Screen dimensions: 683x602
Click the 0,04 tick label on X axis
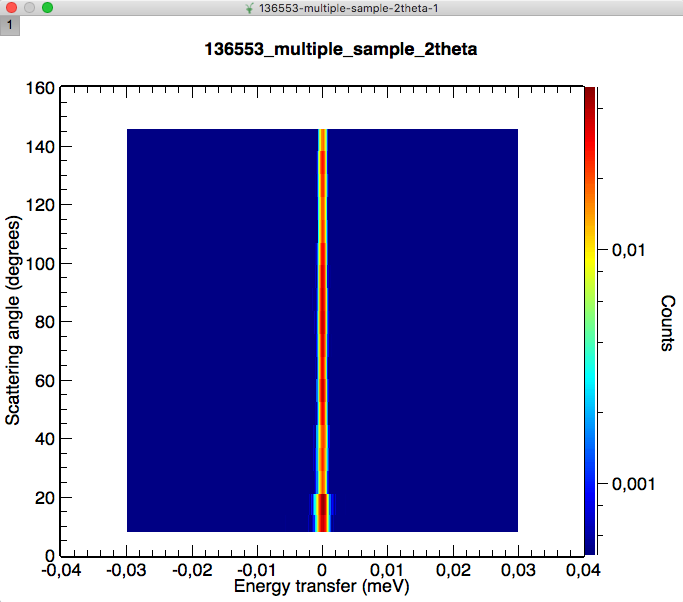(x=584, y=572)
